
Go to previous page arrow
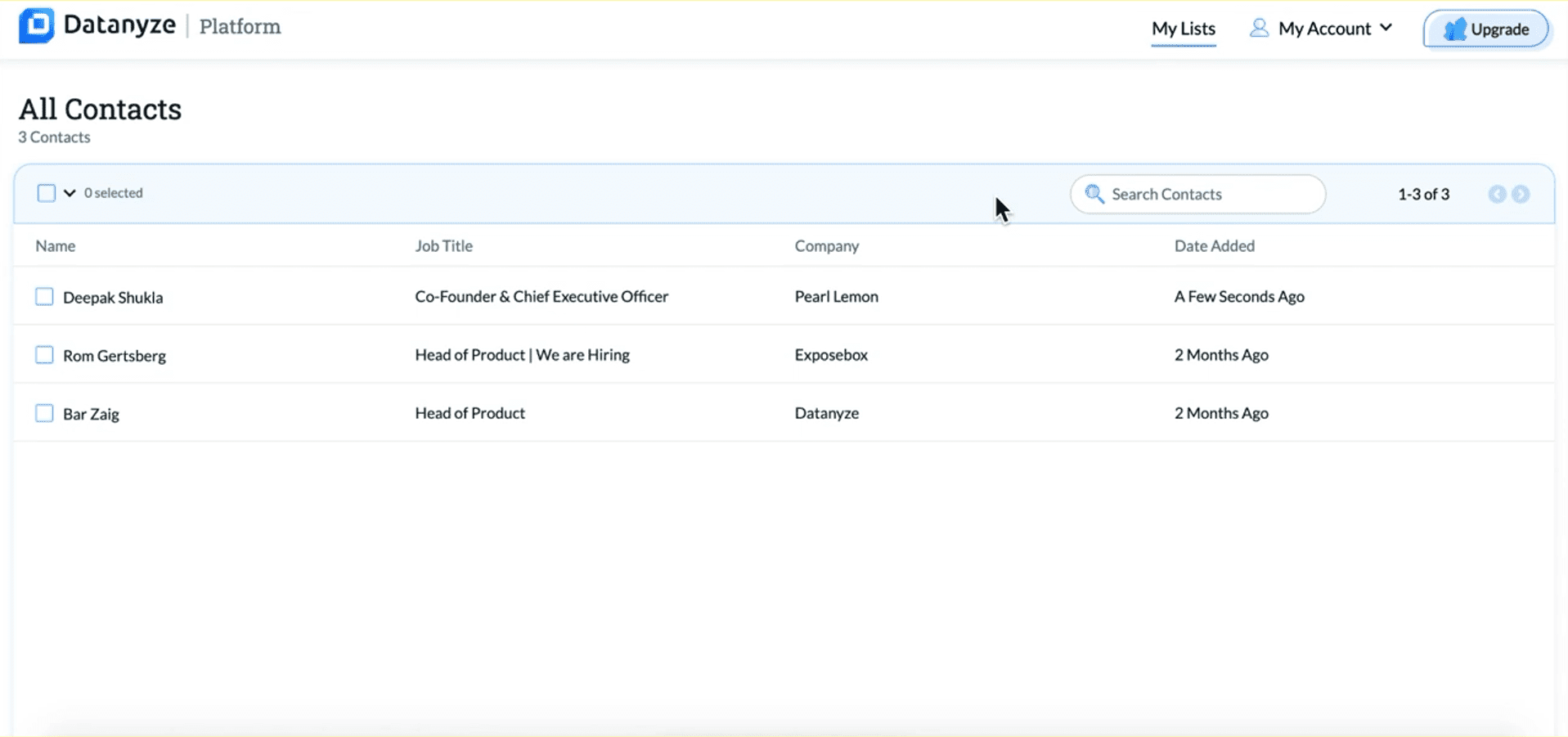[1497, 194]
